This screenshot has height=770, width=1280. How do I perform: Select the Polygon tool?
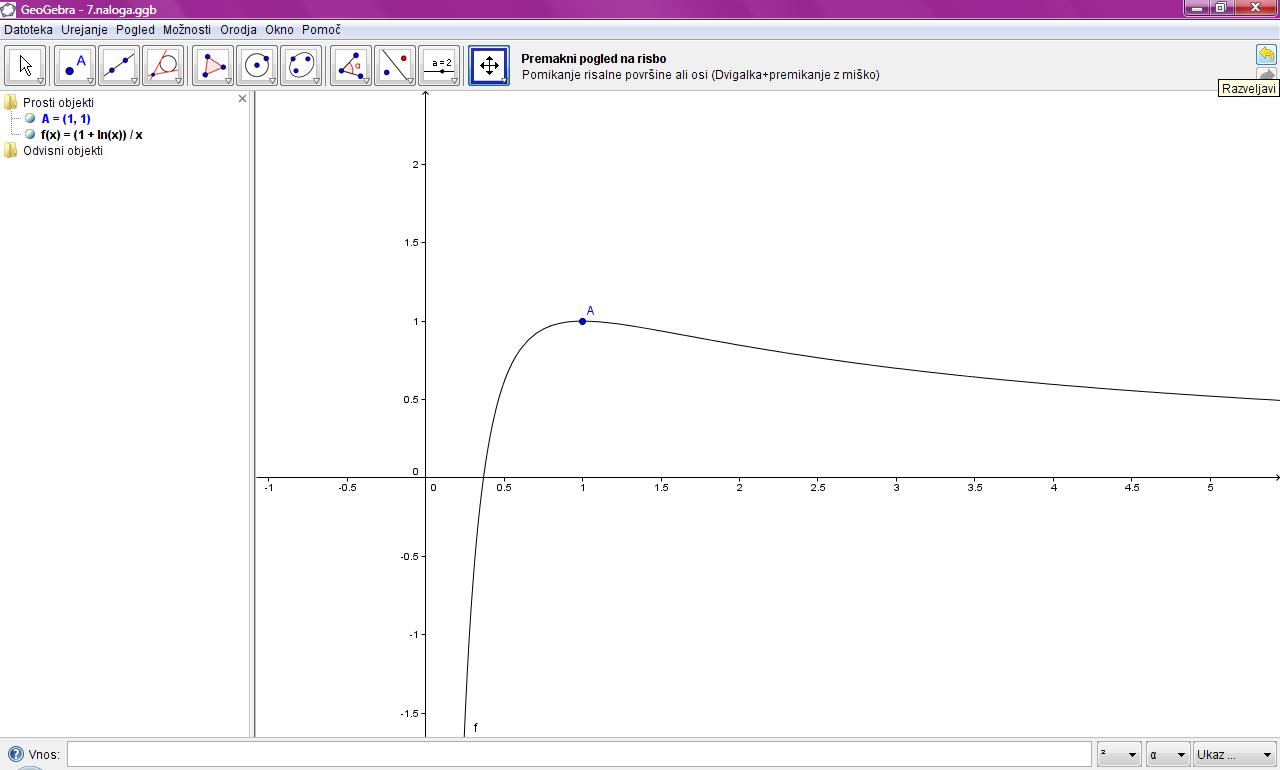[x=213, y=66]
